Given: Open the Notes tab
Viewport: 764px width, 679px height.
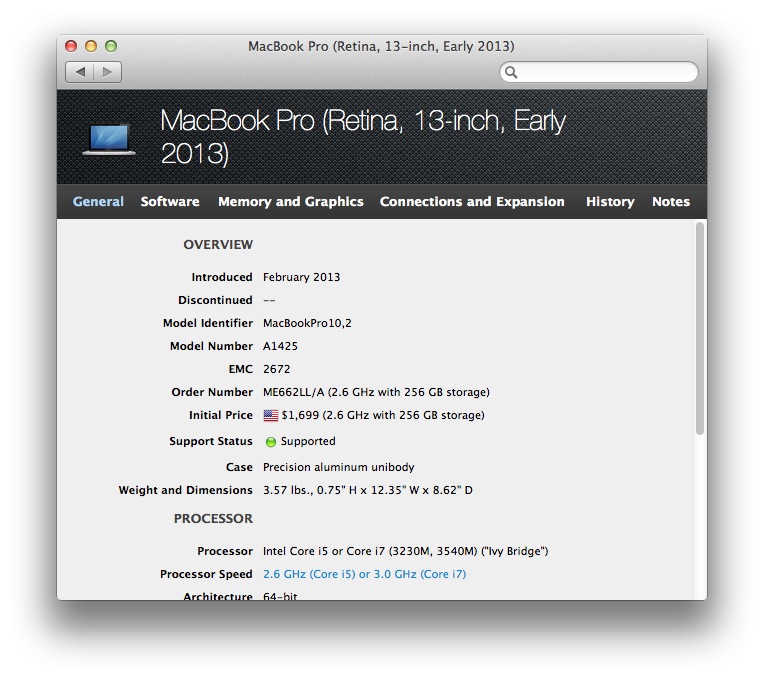Looking at the screenshot, I should 671,202.
